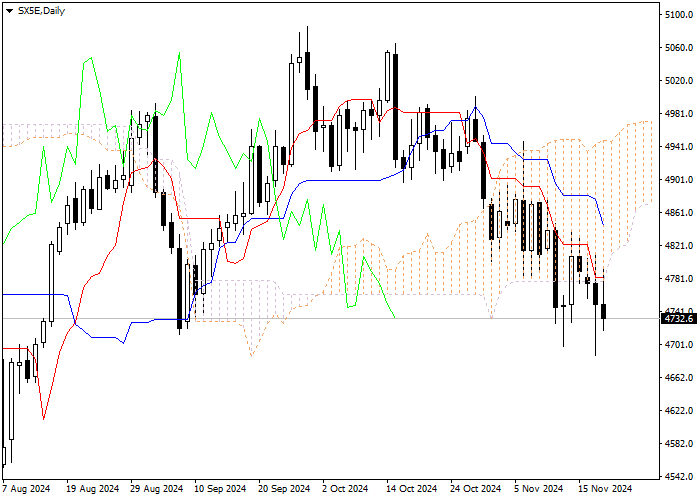Pick the 4662.0 price scale label
This screenshot has height=500, width=700.
point(679,378)
